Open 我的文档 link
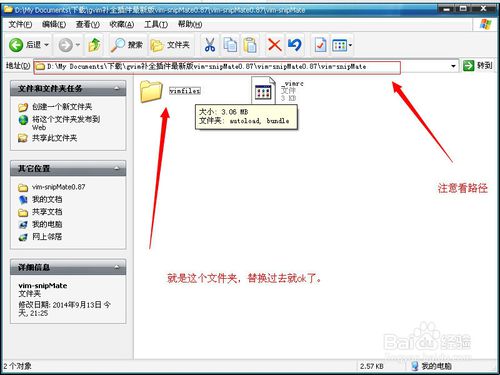 [47, 199]
